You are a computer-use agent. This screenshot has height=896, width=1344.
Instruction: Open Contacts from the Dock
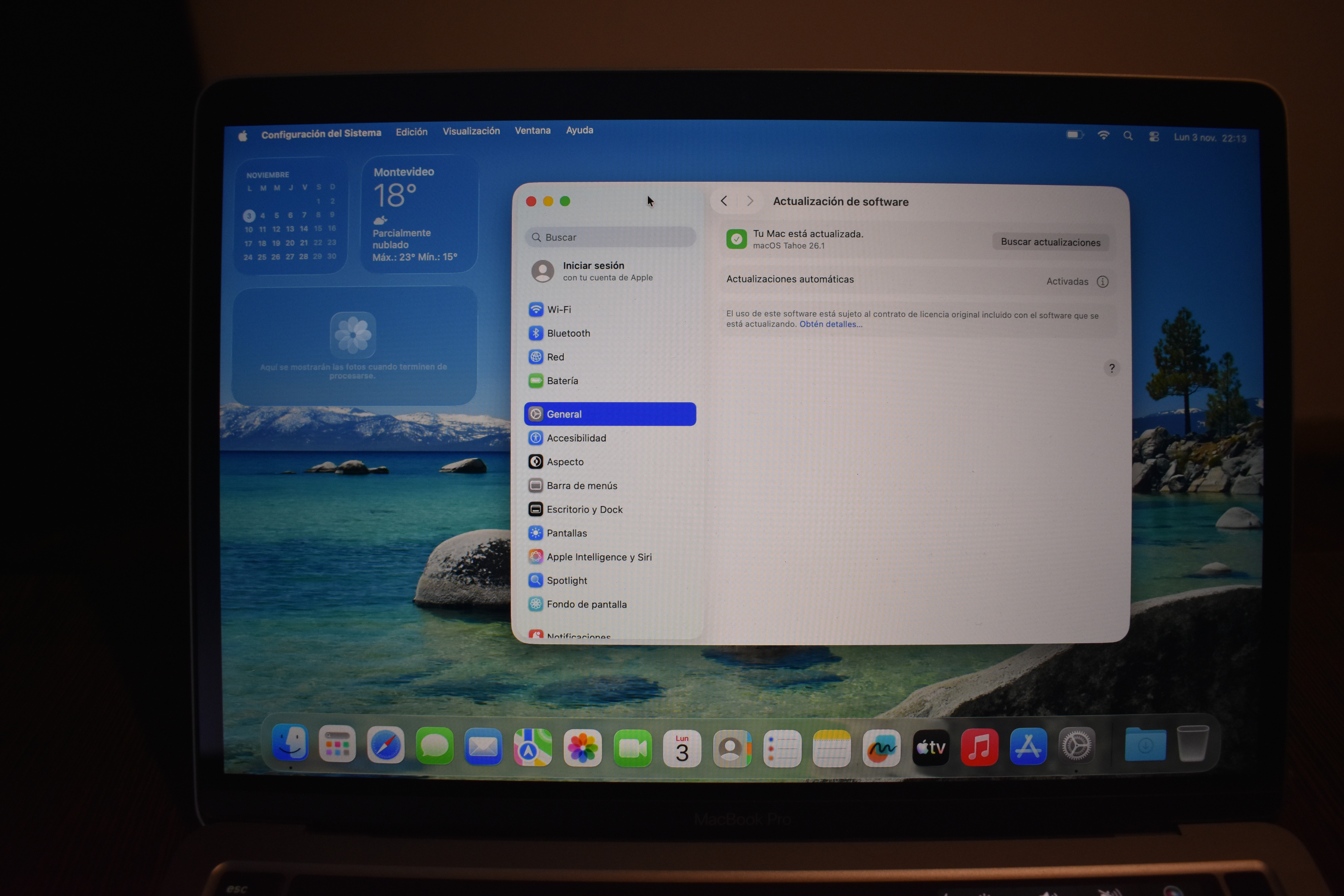[x=732, y=749]
